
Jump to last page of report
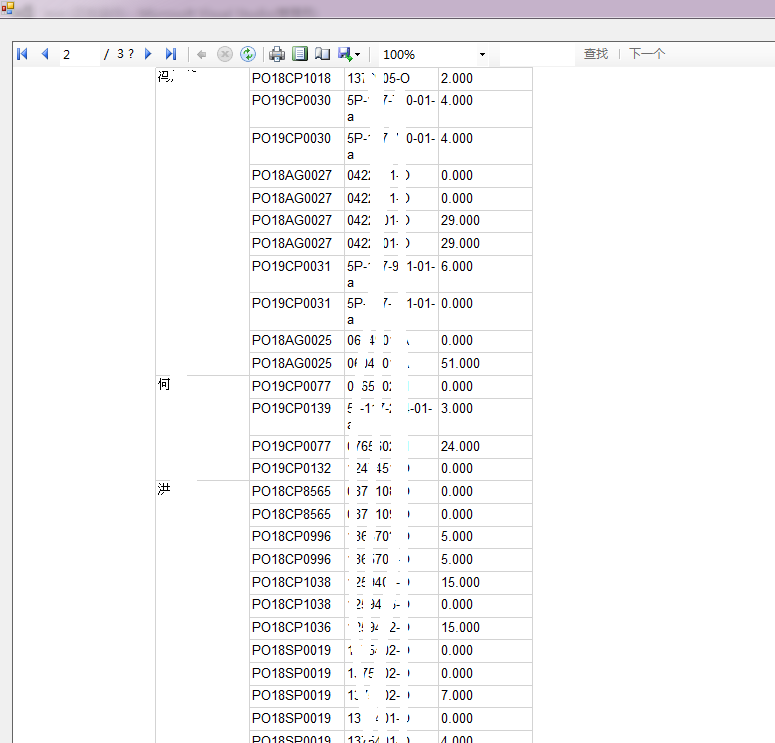click(171, 54)
